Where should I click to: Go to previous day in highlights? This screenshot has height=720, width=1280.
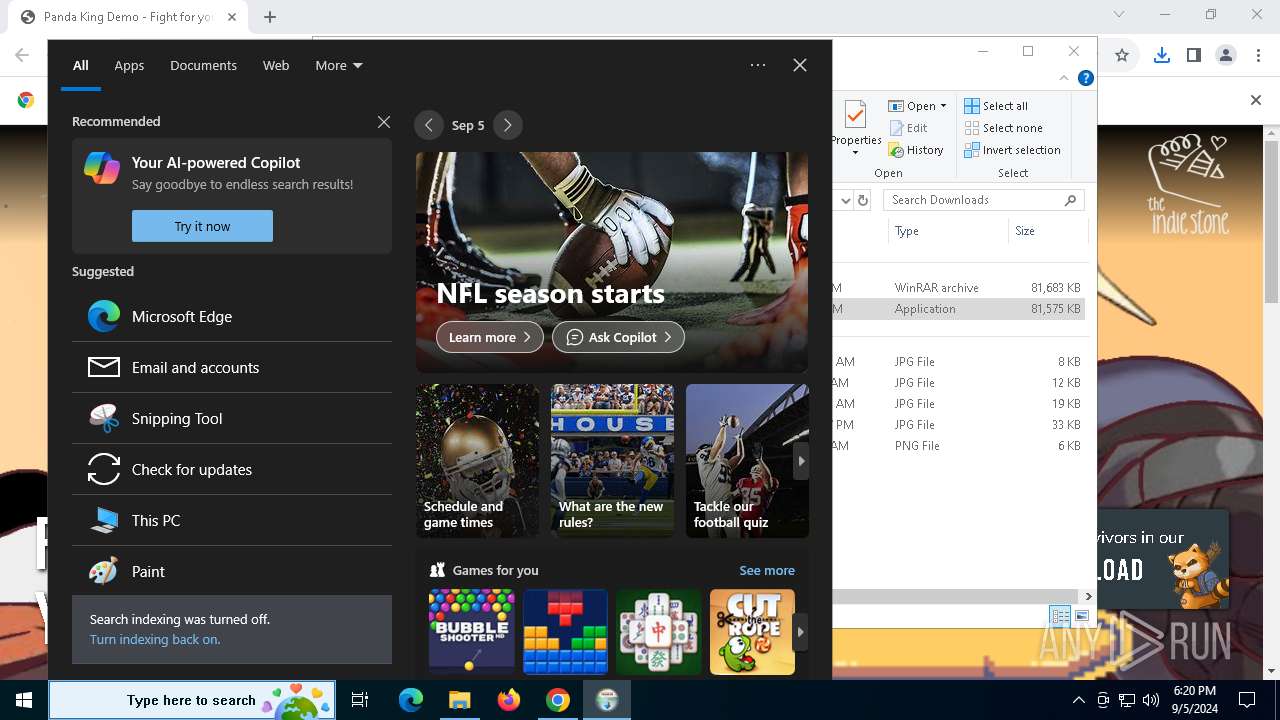click(x=429, y=125)
